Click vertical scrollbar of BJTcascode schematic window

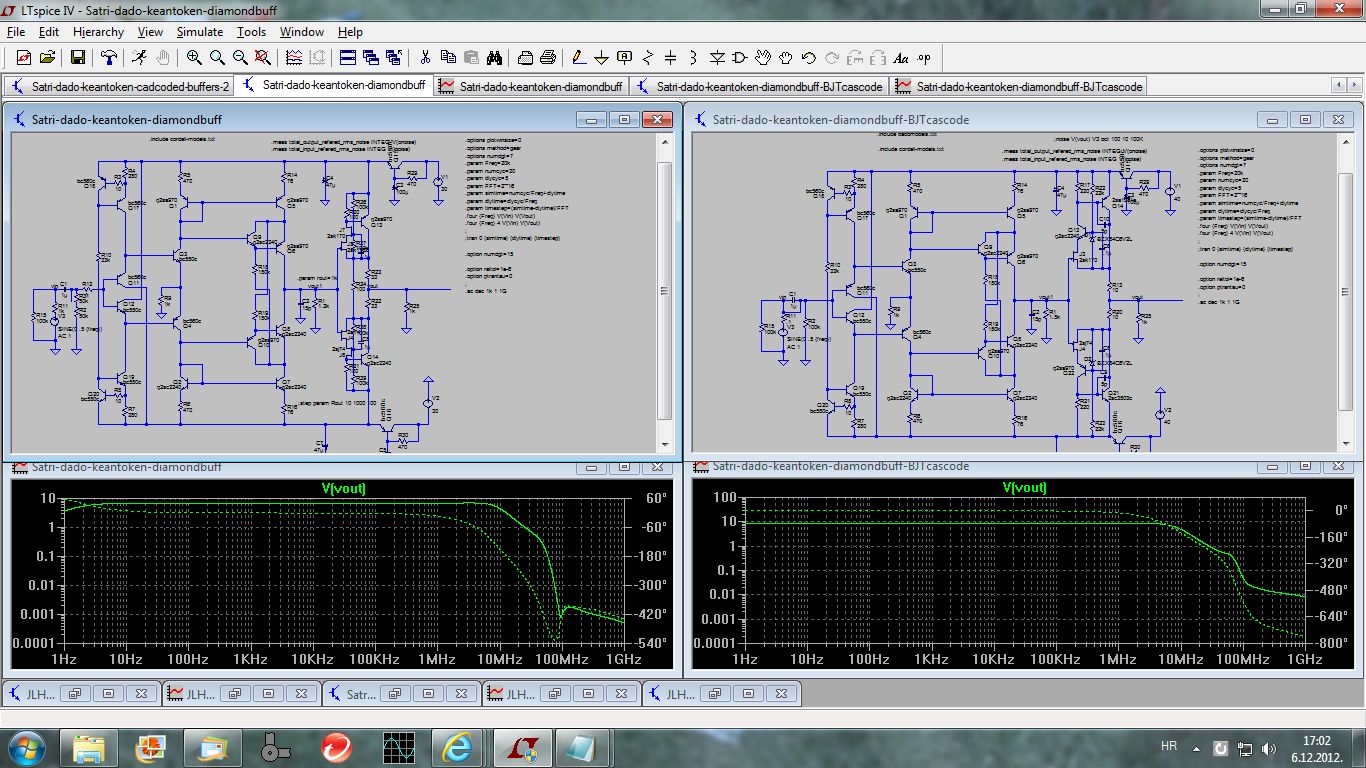click(1346, 290)
